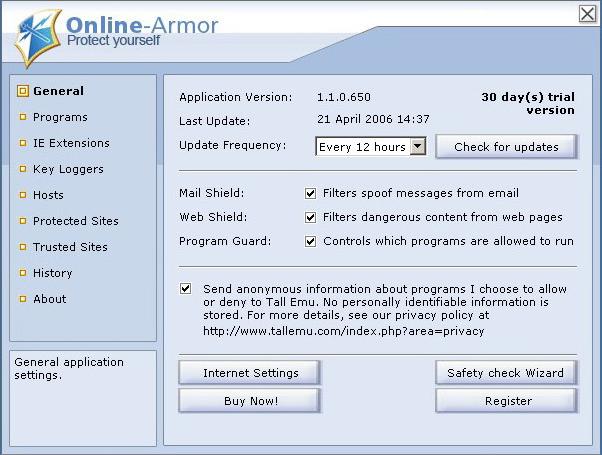Click the Mail Shield label
Image resolution: width=602 pixels, height=455 pixels.
pos(212,193)
